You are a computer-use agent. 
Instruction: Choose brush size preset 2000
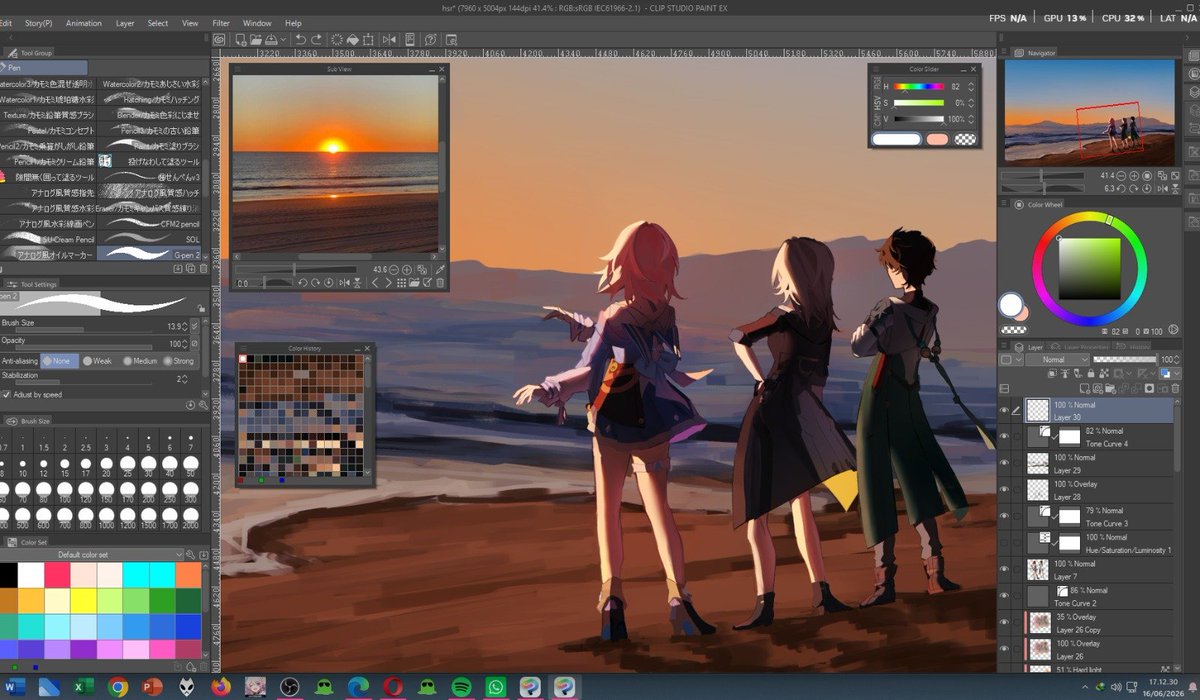pyautogui.click(x=190, y=518)
